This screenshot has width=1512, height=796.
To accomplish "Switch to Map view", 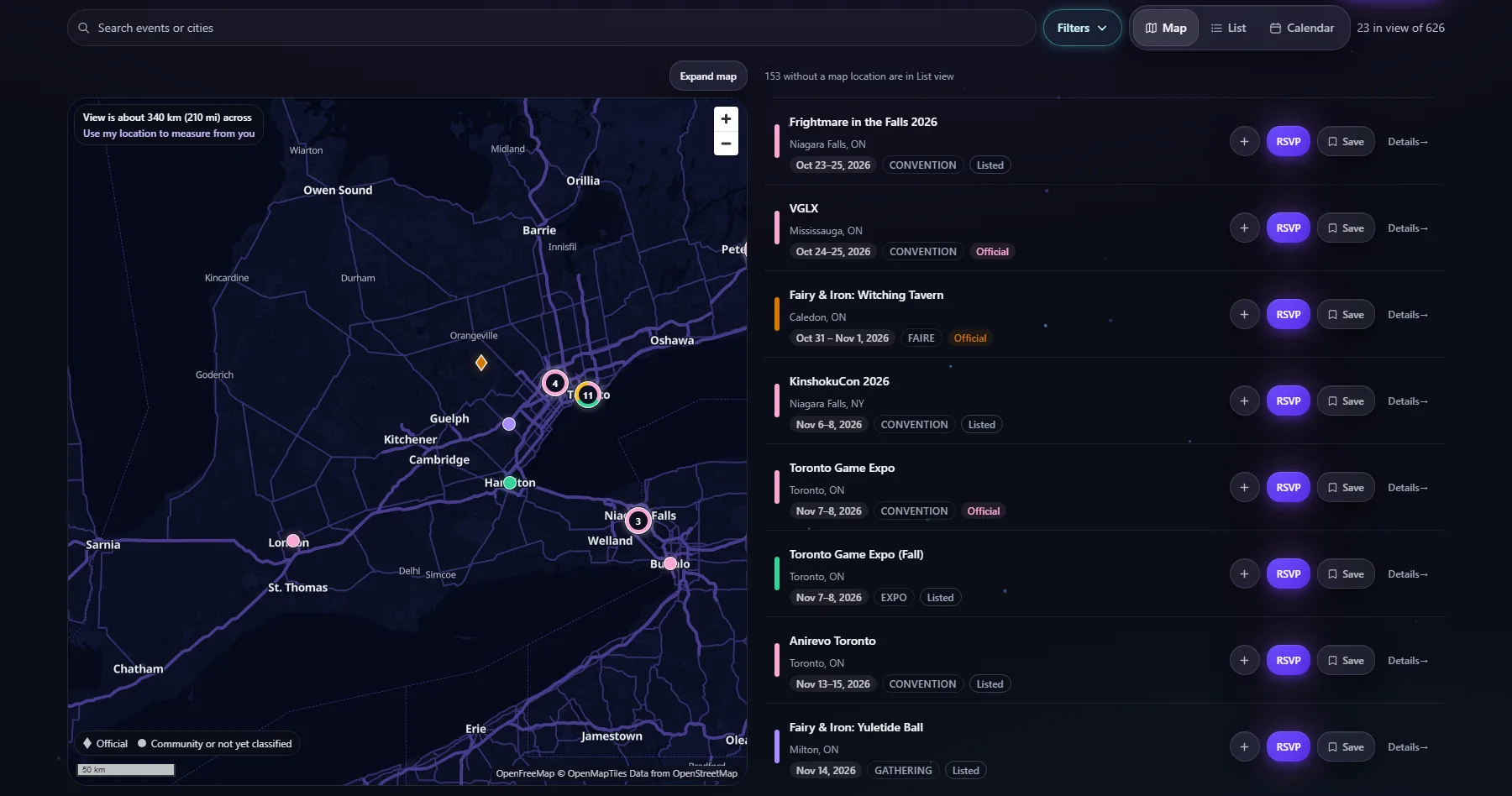I will 1166,28.
